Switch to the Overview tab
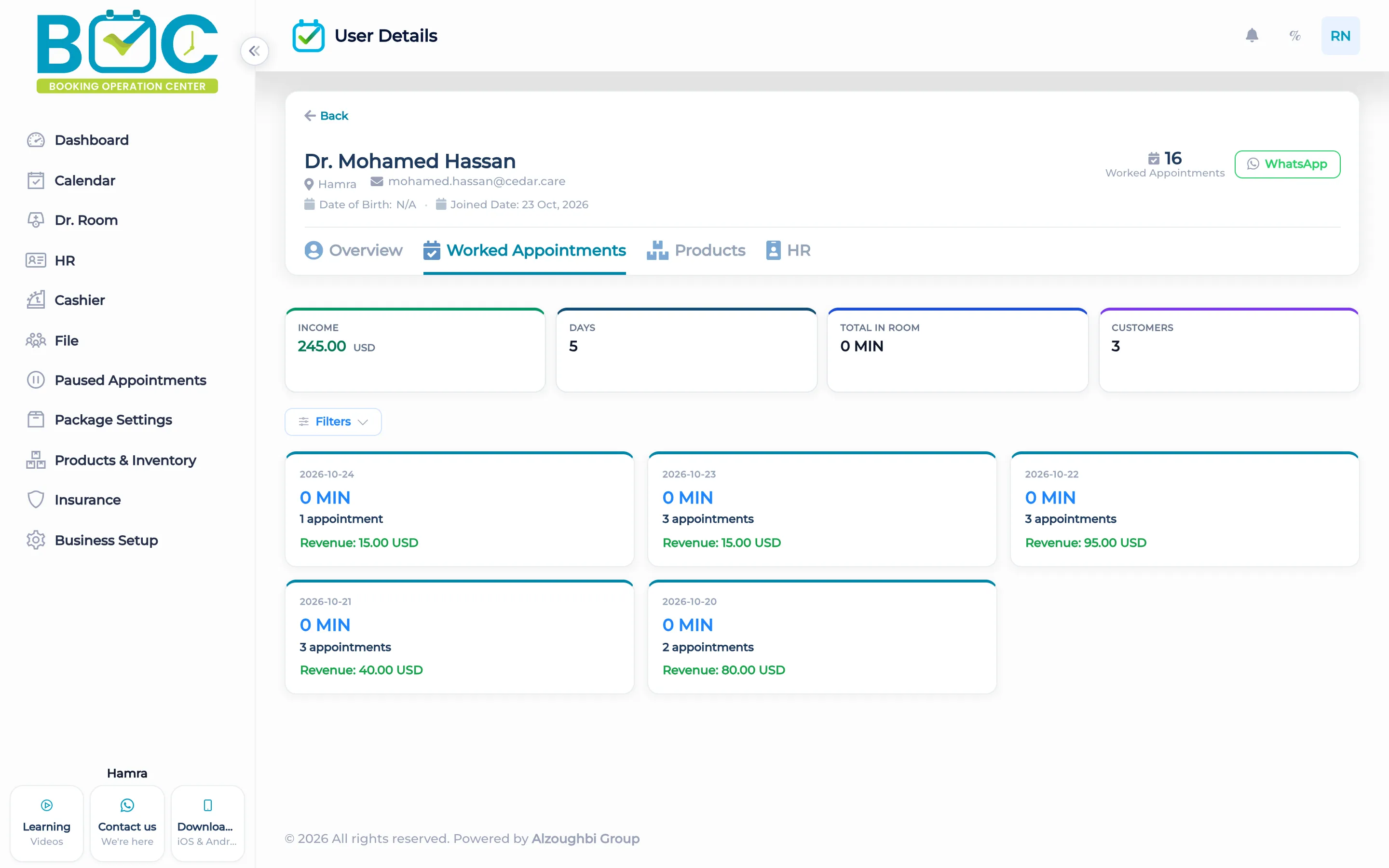The image size is (1389, 868). click(x=354, y=250)
